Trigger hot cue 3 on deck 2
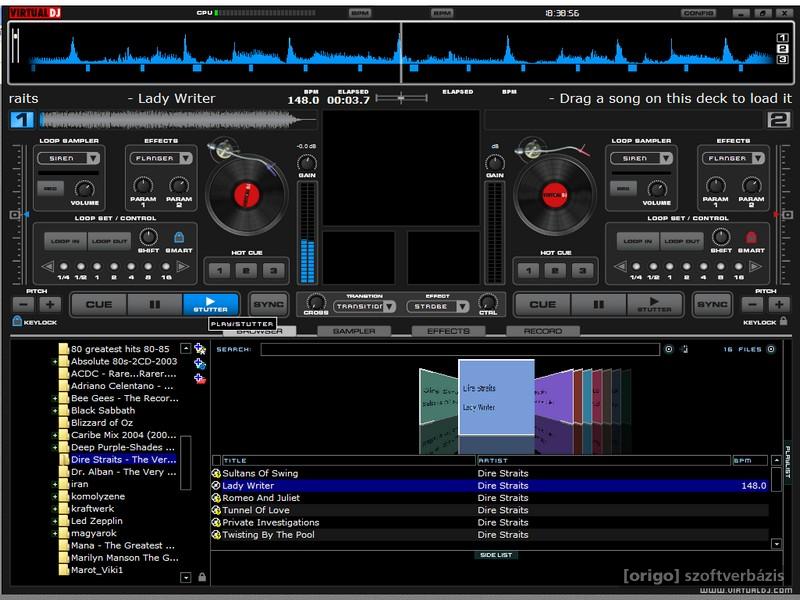This screenshot has height=600, width=800. pyautogui.click(x=582, y=270)
